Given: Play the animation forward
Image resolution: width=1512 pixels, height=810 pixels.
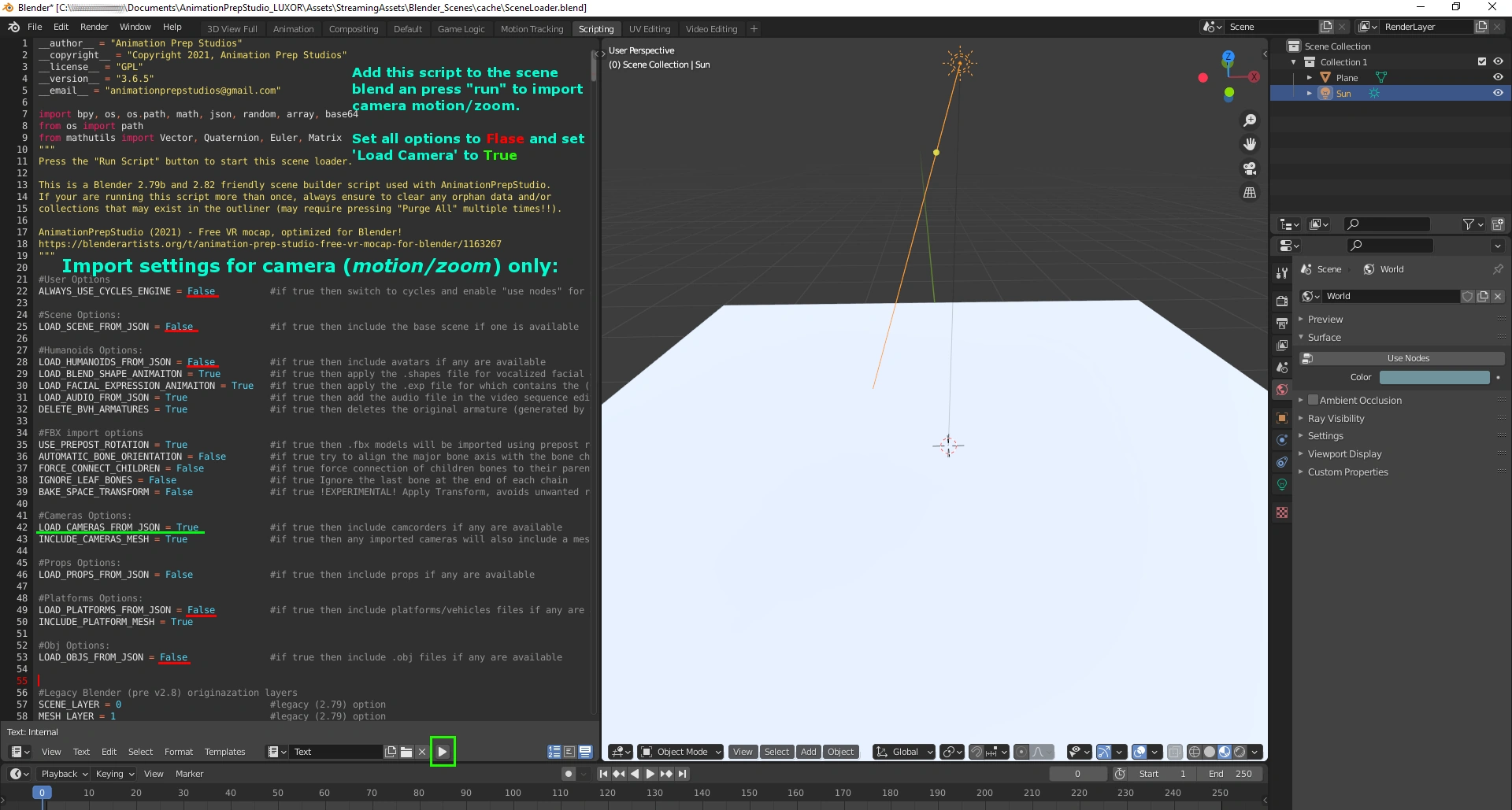Looking at the screenshot, I should point(650,774).
